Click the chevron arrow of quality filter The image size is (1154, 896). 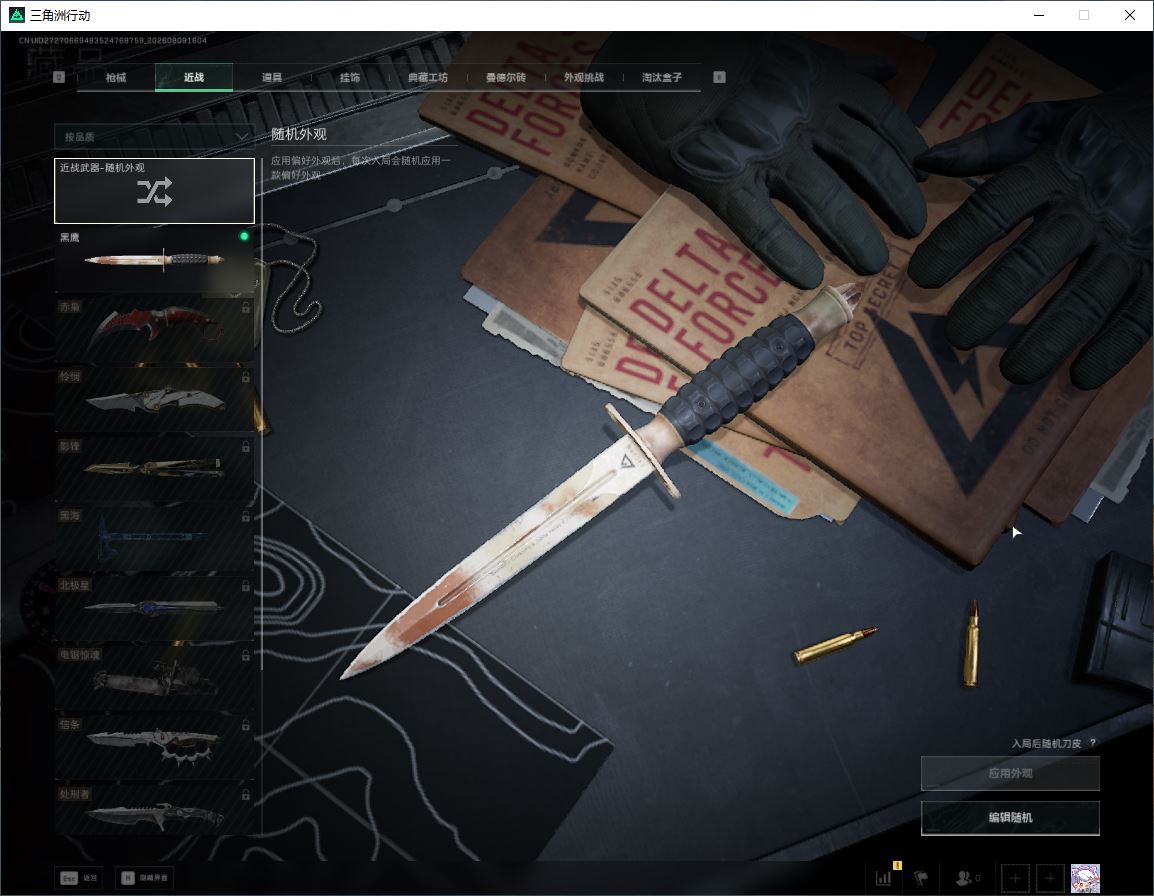(x=241, y=137)
